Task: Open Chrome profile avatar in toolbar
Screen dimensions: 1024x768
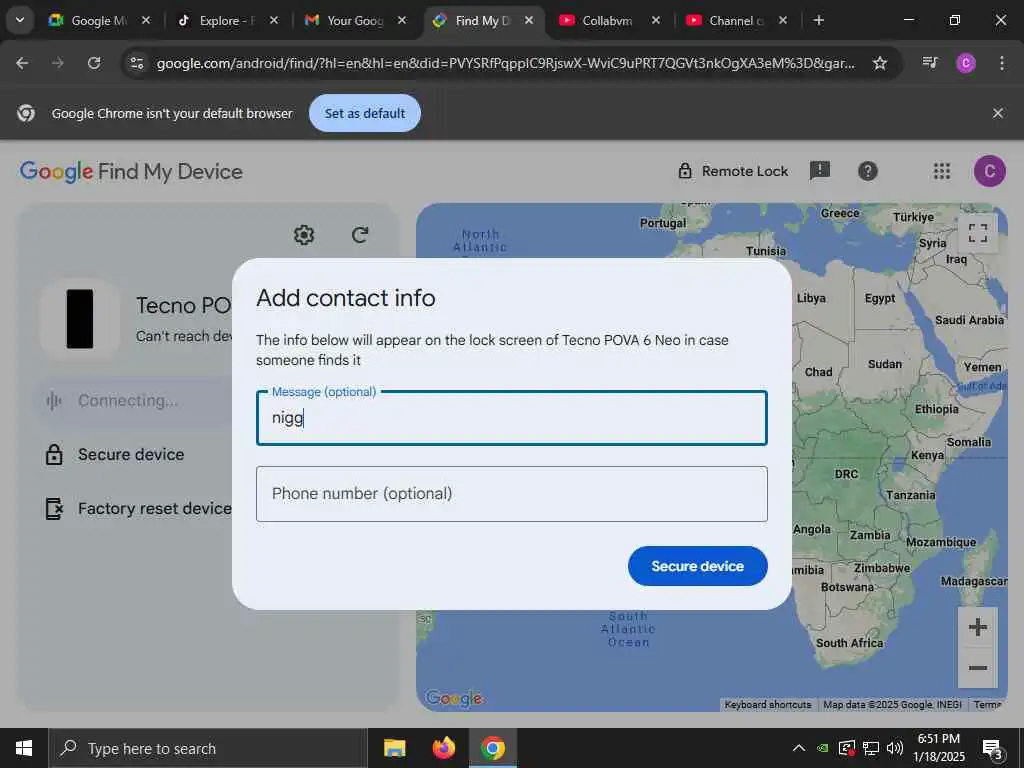Action: [966, 63]
